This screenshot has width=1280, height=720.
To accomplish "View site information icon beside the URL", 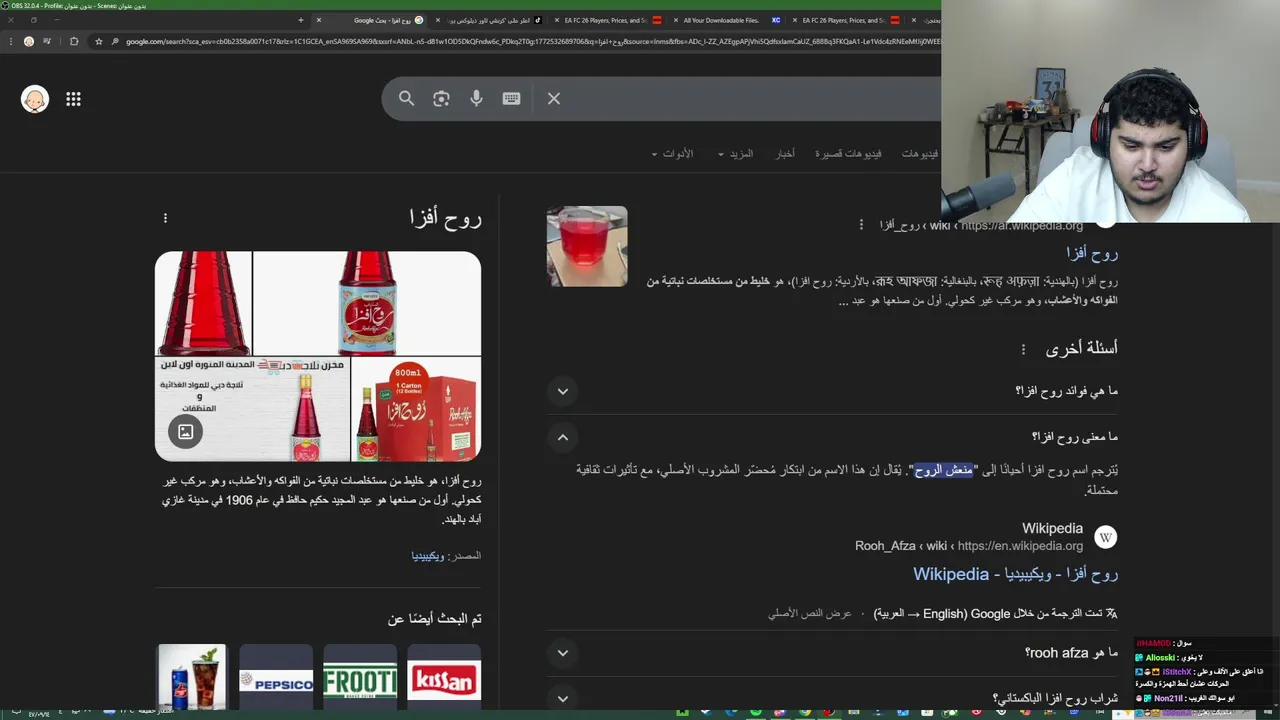I will (115, 41).
